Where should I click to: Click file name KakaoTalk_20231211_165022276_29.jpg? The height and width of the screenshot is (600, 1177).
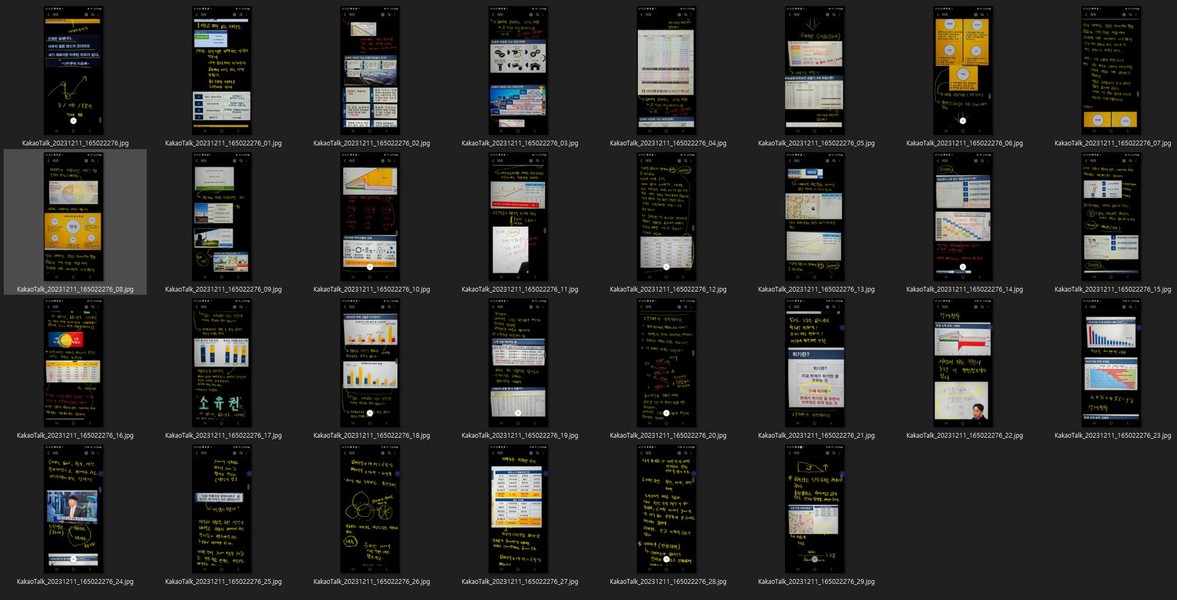pyautogui.click(x=817, y=580)
